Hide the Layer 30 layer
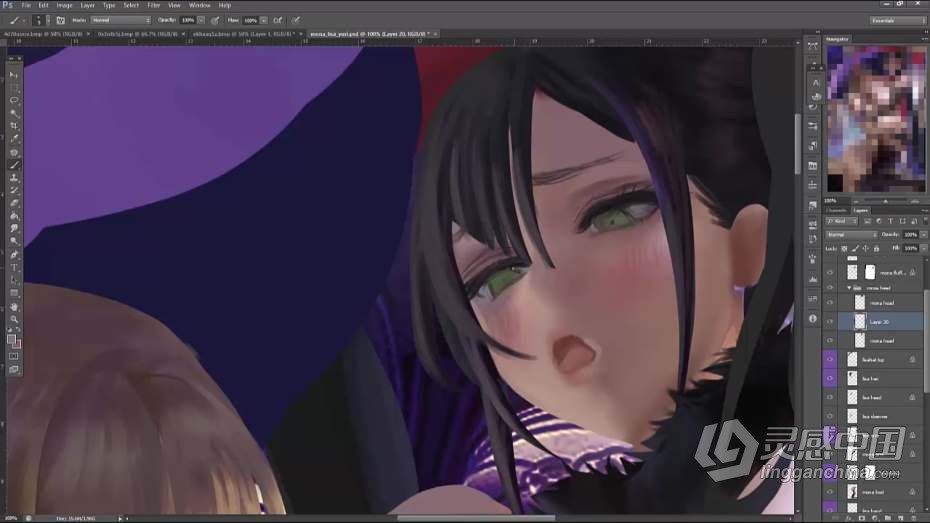Viewport: 930px width, 523px height. (829, 322)
